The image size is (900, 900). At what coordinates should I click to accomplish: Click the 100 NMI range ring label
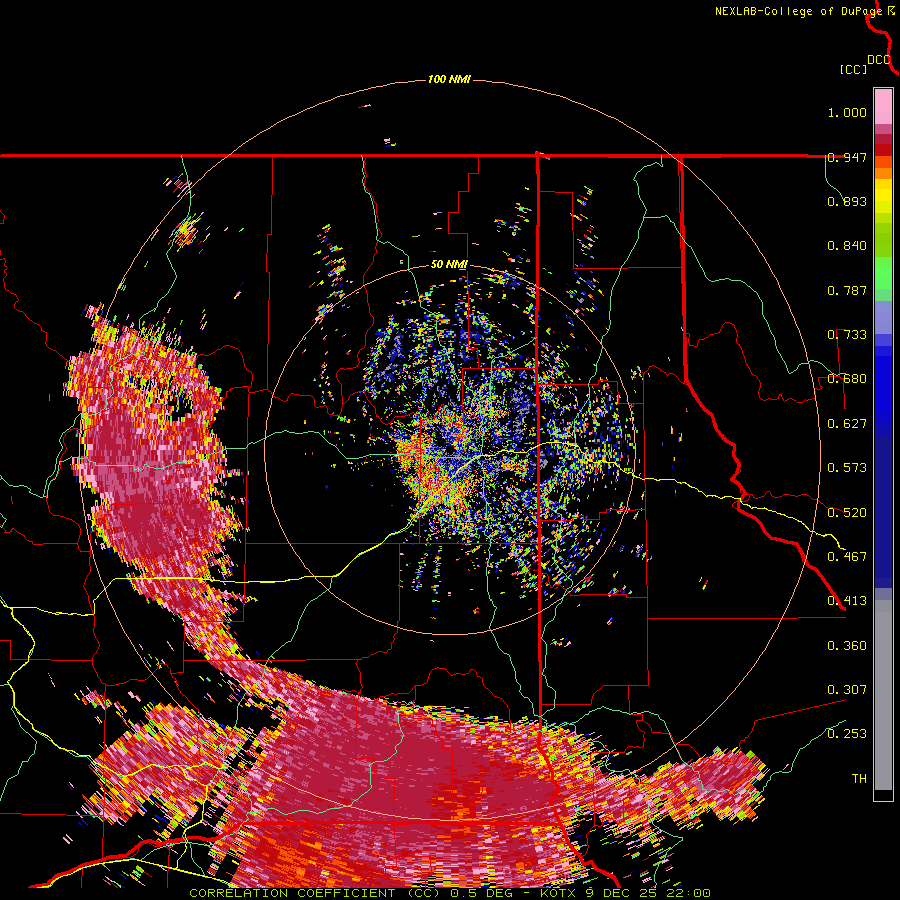click(x=449, y=79)
